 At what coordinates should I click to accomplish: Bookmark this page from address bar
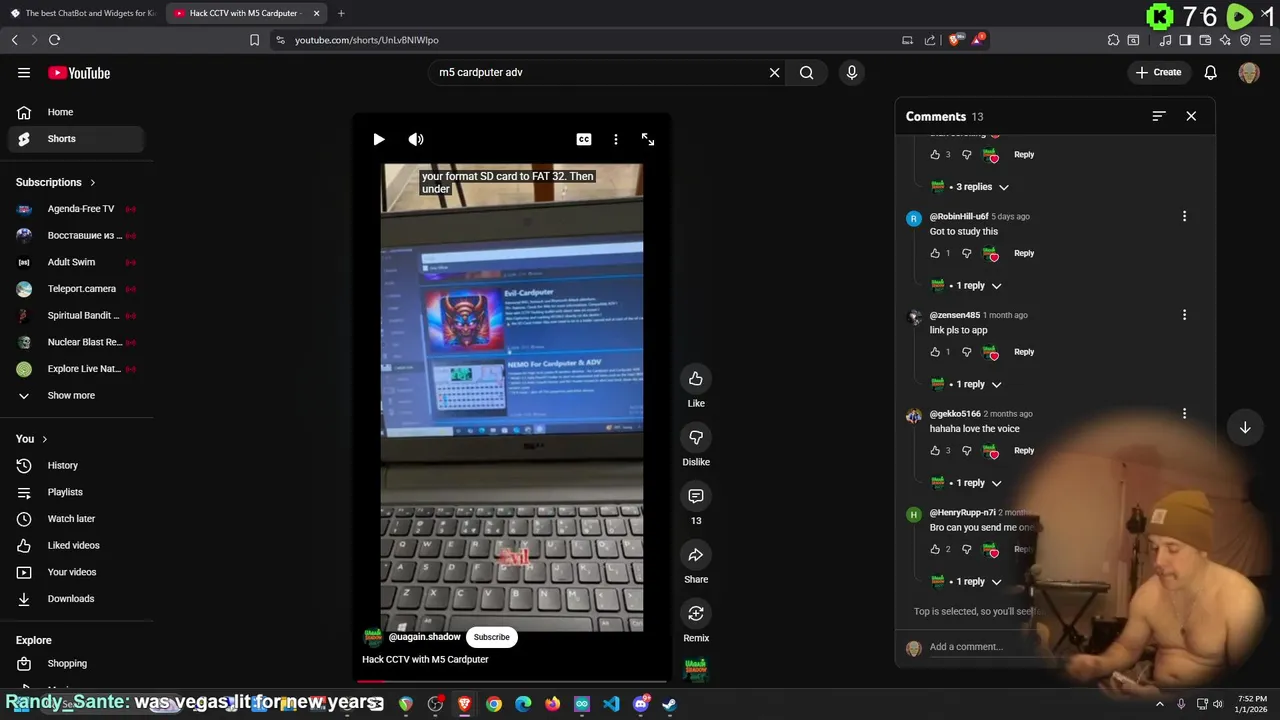(254, 40)
